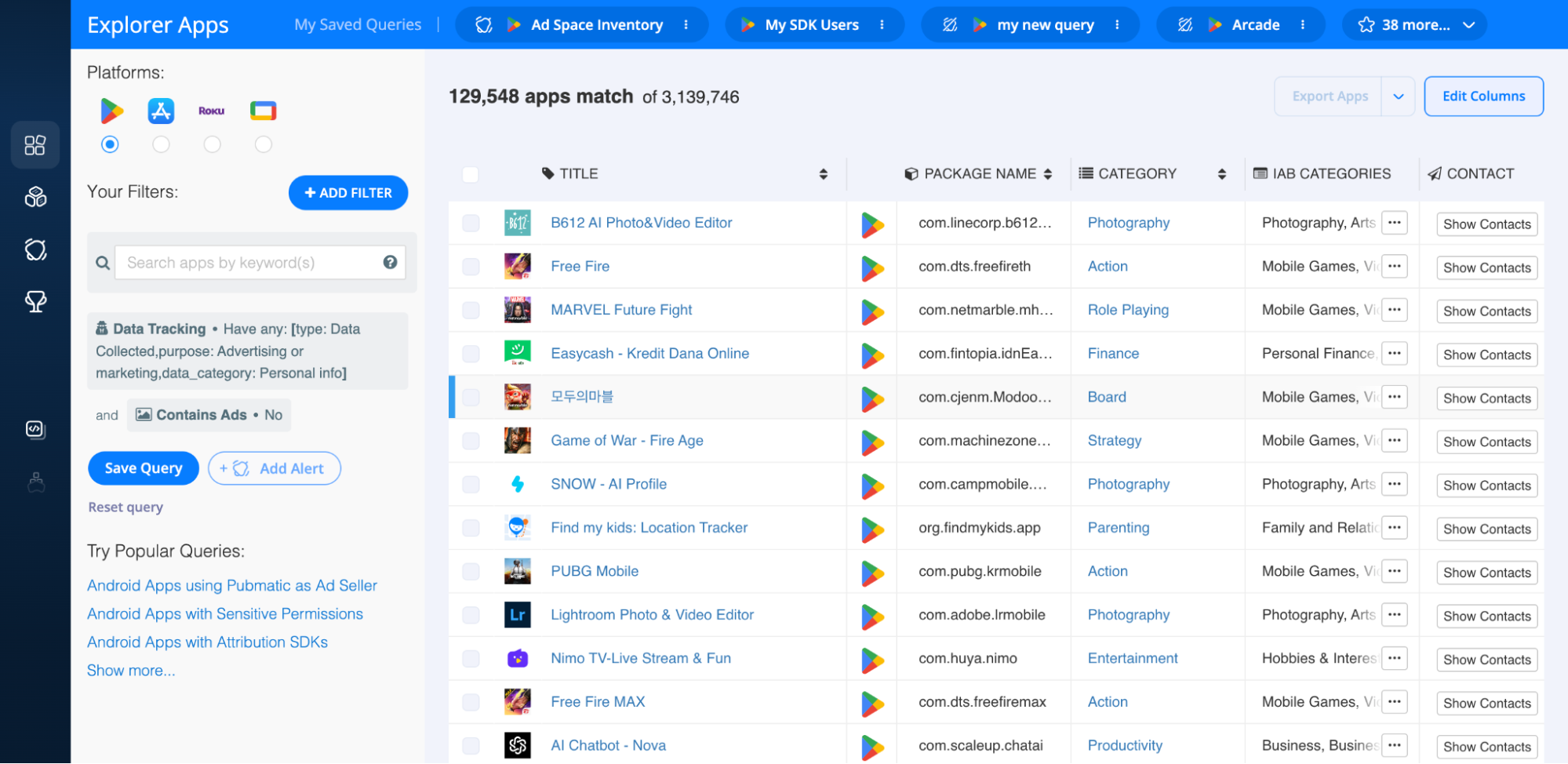Click the Save Query button
The image size is (1568, 764).
coord(144,468)
